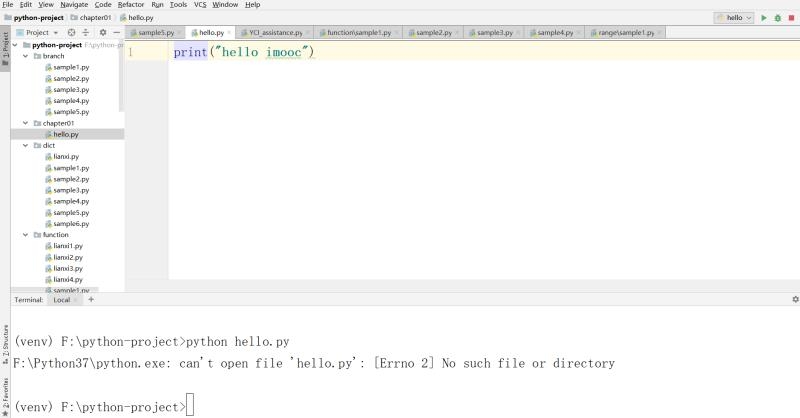
Task: Select lianxi1.py in the function folder
Action: click(67, 246)
